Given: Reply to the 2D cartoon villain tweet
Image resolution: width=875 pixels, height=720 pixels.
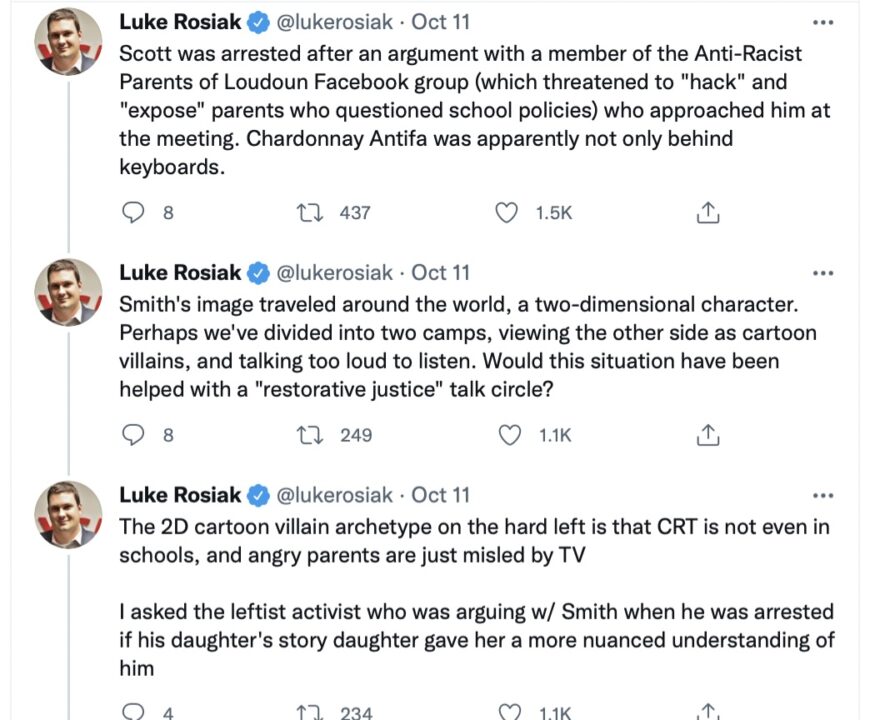Looking at the screenshot, I should [x=133, y=712].
